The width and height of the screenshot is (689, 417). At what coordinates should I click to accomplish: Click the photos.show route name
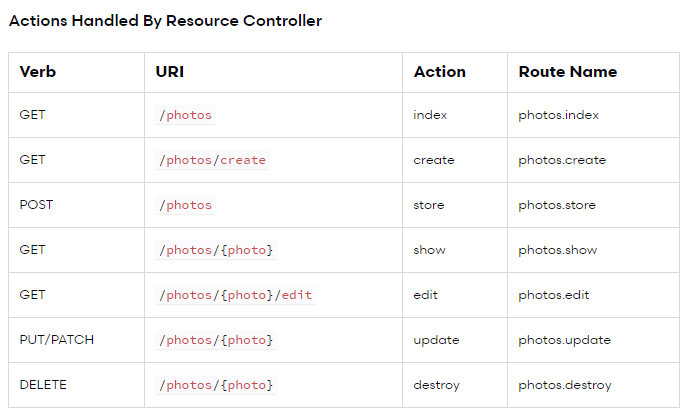pos(558,250)
